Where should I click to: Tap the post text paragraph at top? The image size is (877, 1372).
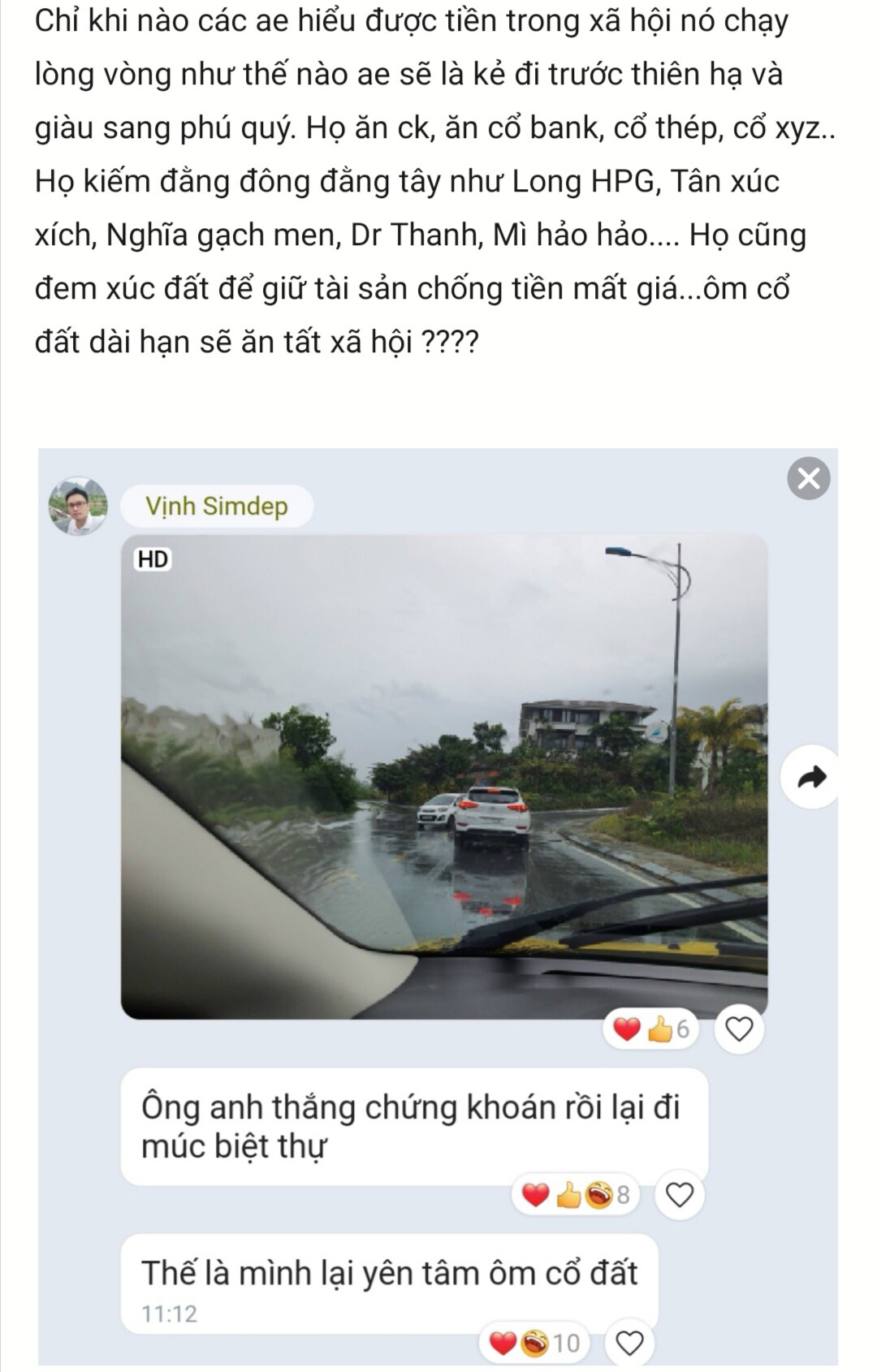click(x=436, y=181)
